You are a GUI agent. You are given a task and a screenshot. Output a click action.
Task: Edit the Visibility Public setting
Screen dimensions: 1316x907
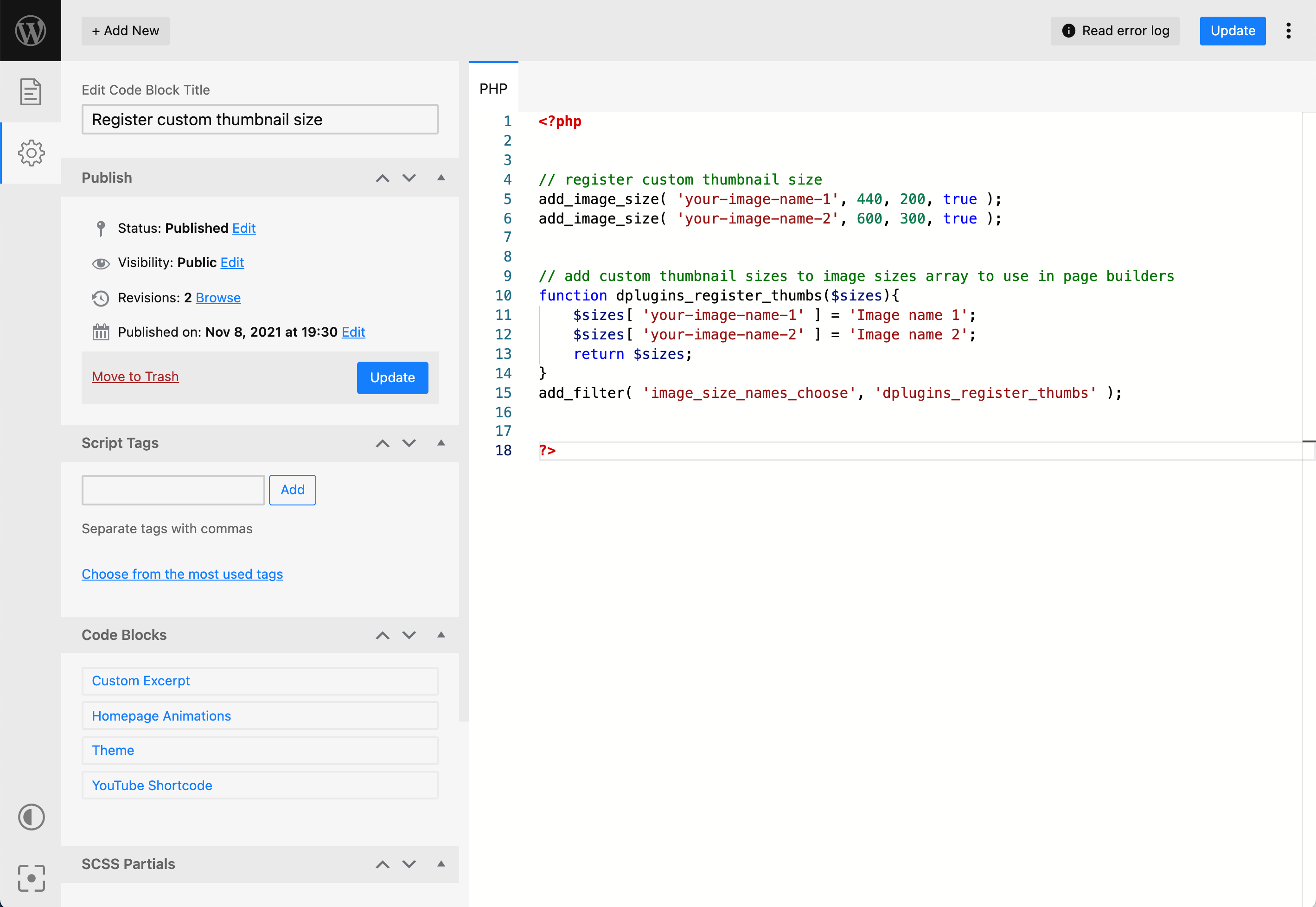pyautogui.click(x=232, y=262)
